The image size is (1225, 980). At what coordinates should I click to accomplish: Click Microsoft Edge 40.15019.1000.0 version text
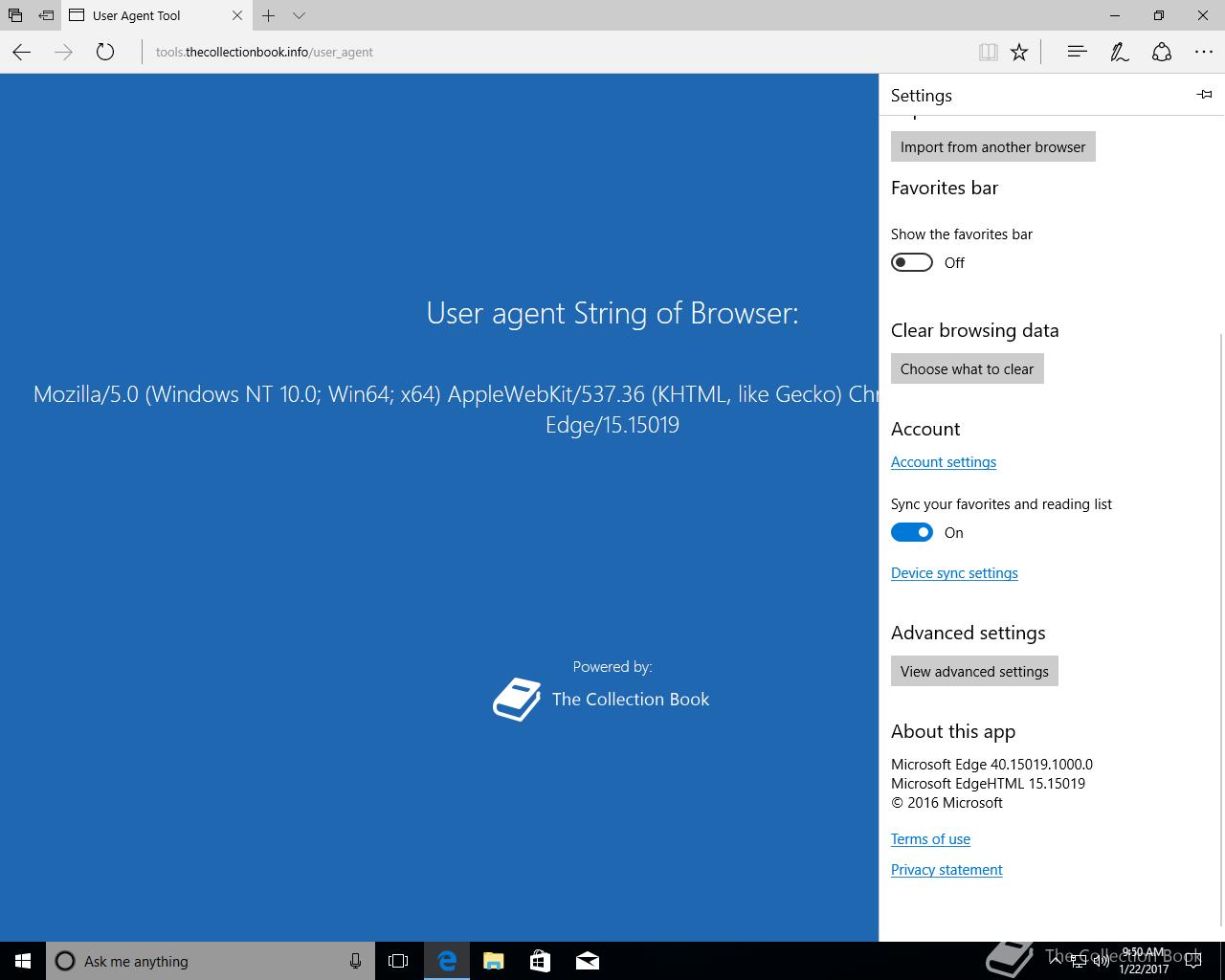[991, 764]
